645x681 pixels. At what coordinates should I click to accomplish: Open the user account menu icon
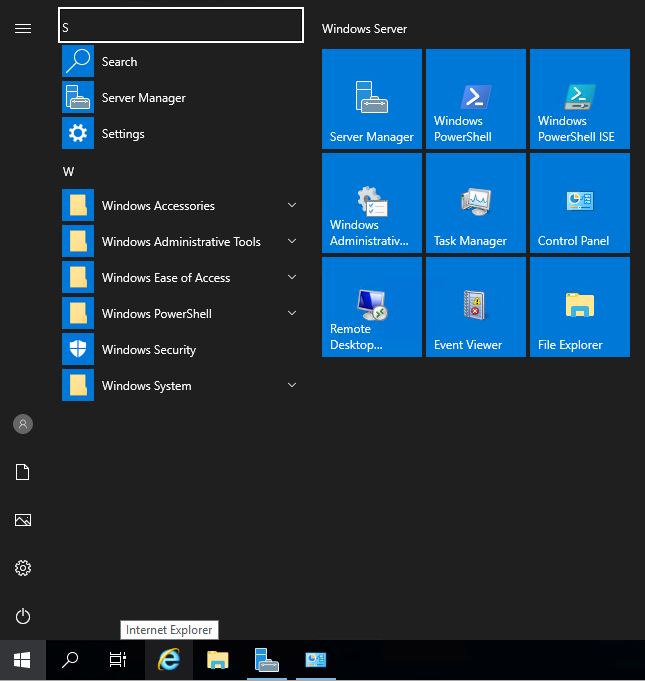tap(23, 424)
